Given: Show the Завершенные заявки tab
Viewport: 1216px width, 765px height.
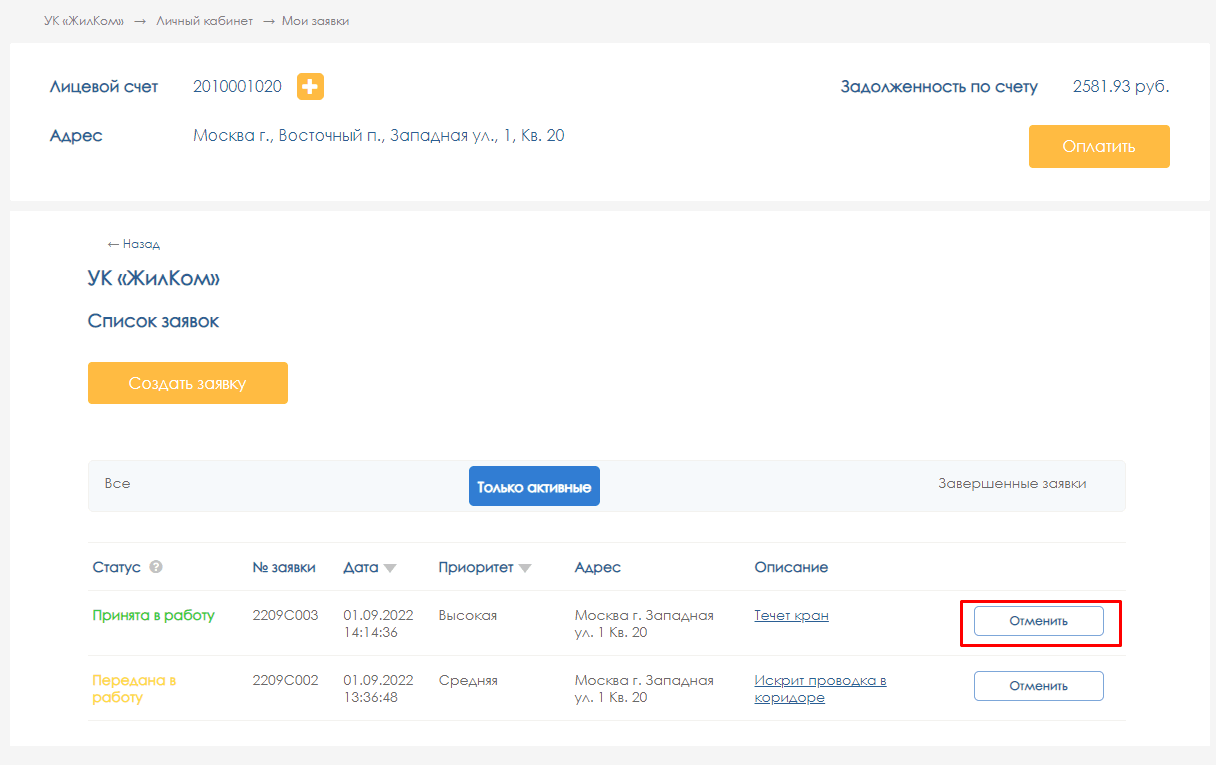Looking at the screenshot, I should 1012,484.
